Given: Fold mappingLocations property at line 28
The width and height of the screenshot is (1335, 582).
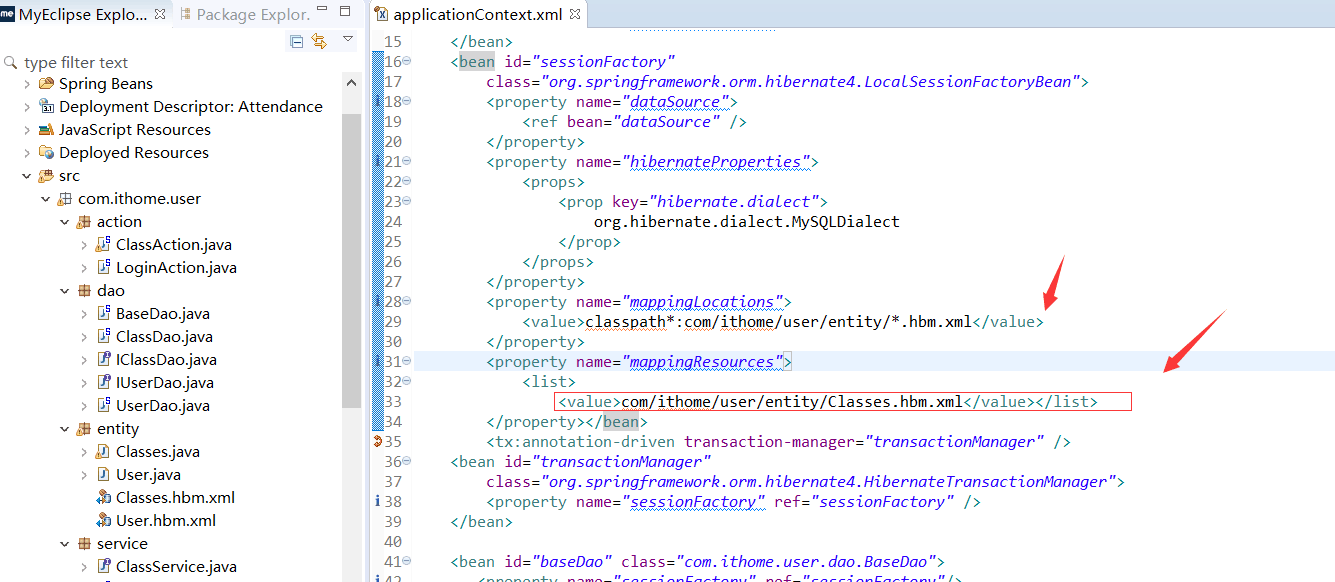Looking at the screenshot, I should pos(407,302).
